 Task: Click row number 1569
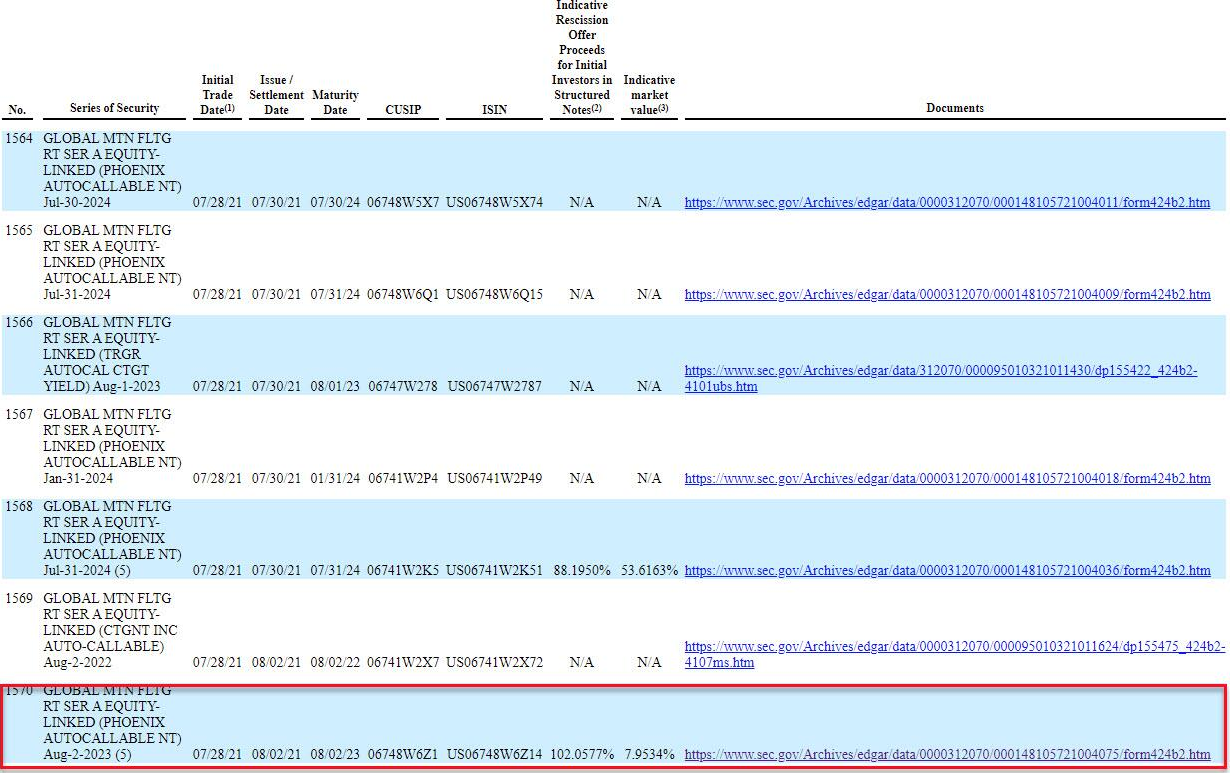(20, 598)
